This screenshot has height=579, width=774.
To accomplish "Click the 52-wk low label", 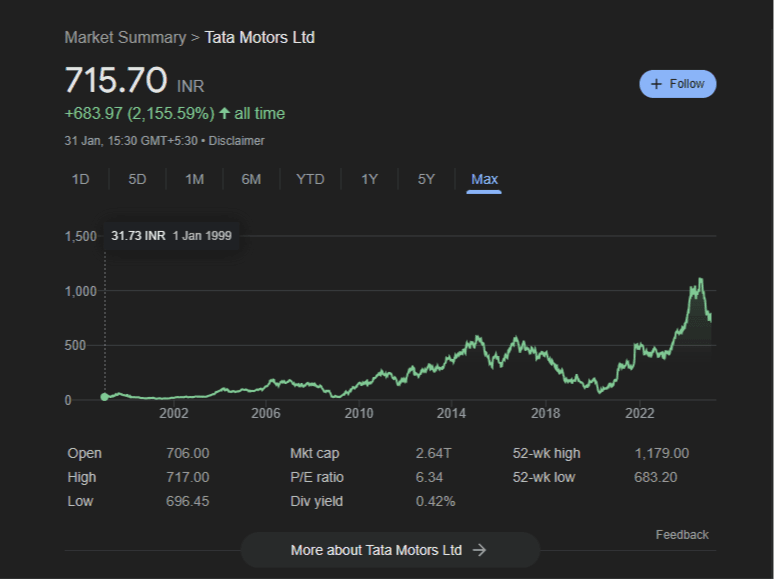I will [544, 477].
